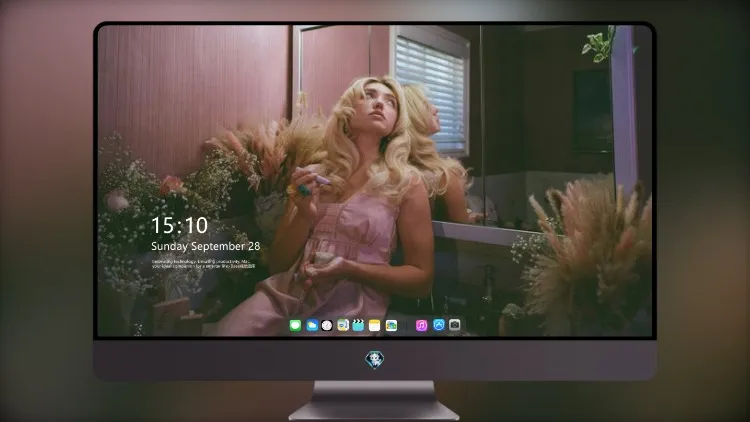The width and height of the screenshot is (750, 422).
Task: Open the Weather app in the dock
Action: 312,325
